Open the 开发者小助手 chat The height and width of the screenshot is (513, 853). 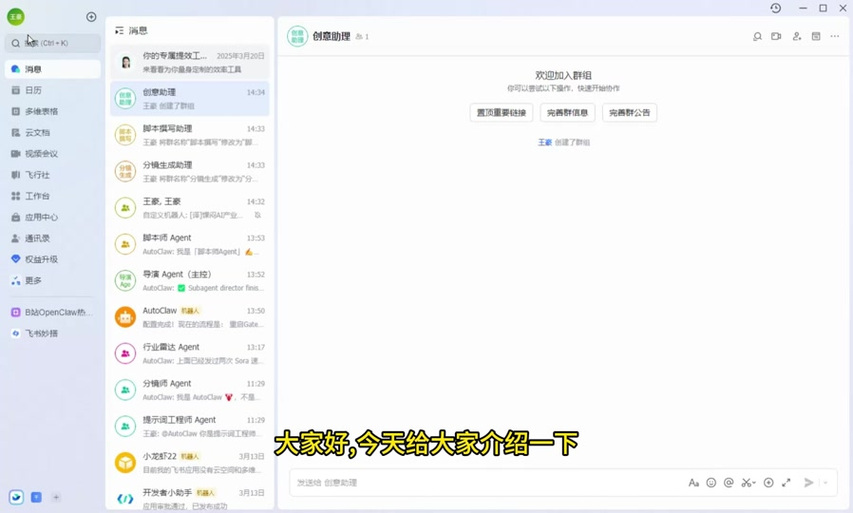pos(189,498)
